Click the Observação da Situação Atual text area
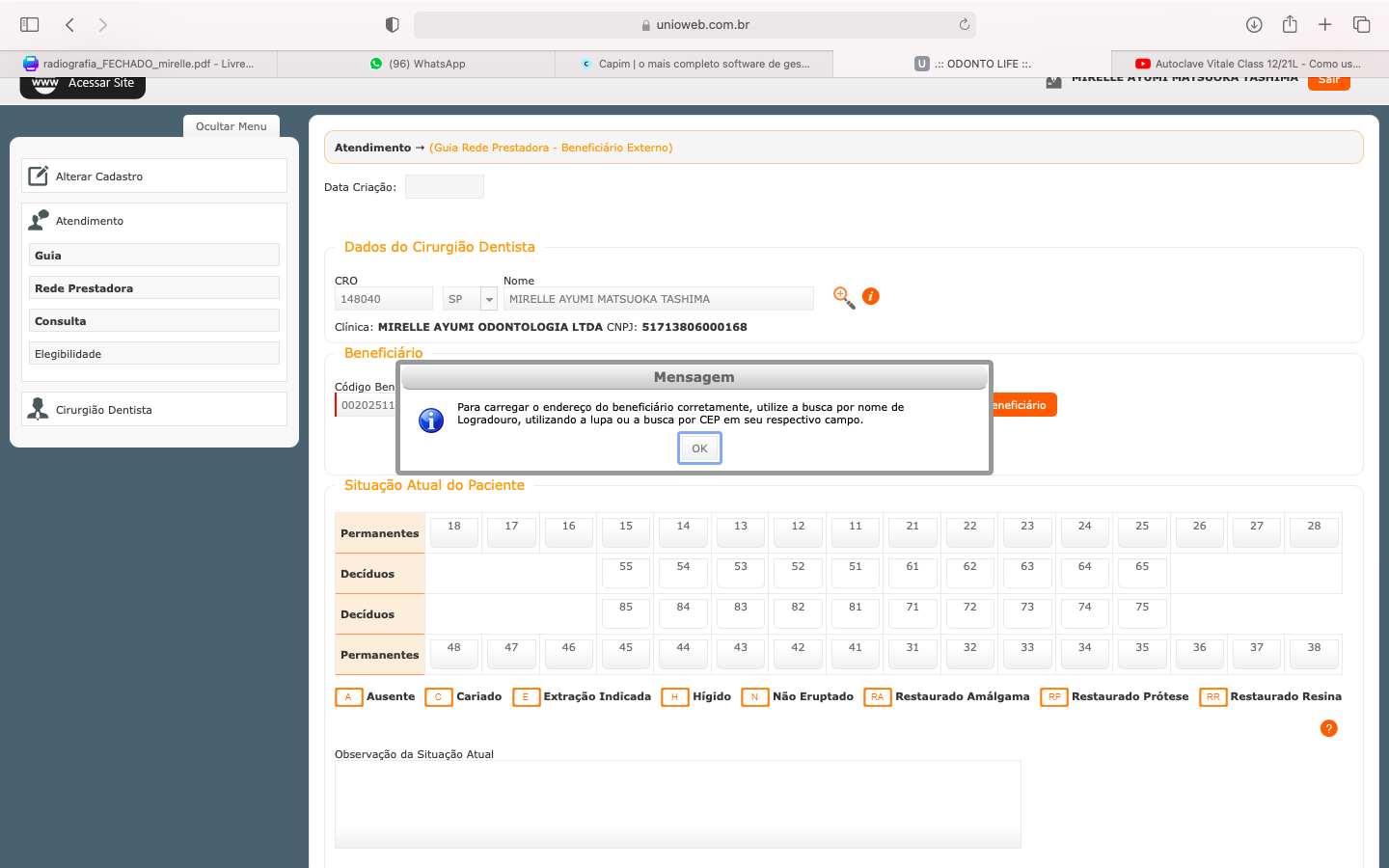 click(x=677, y=803)
